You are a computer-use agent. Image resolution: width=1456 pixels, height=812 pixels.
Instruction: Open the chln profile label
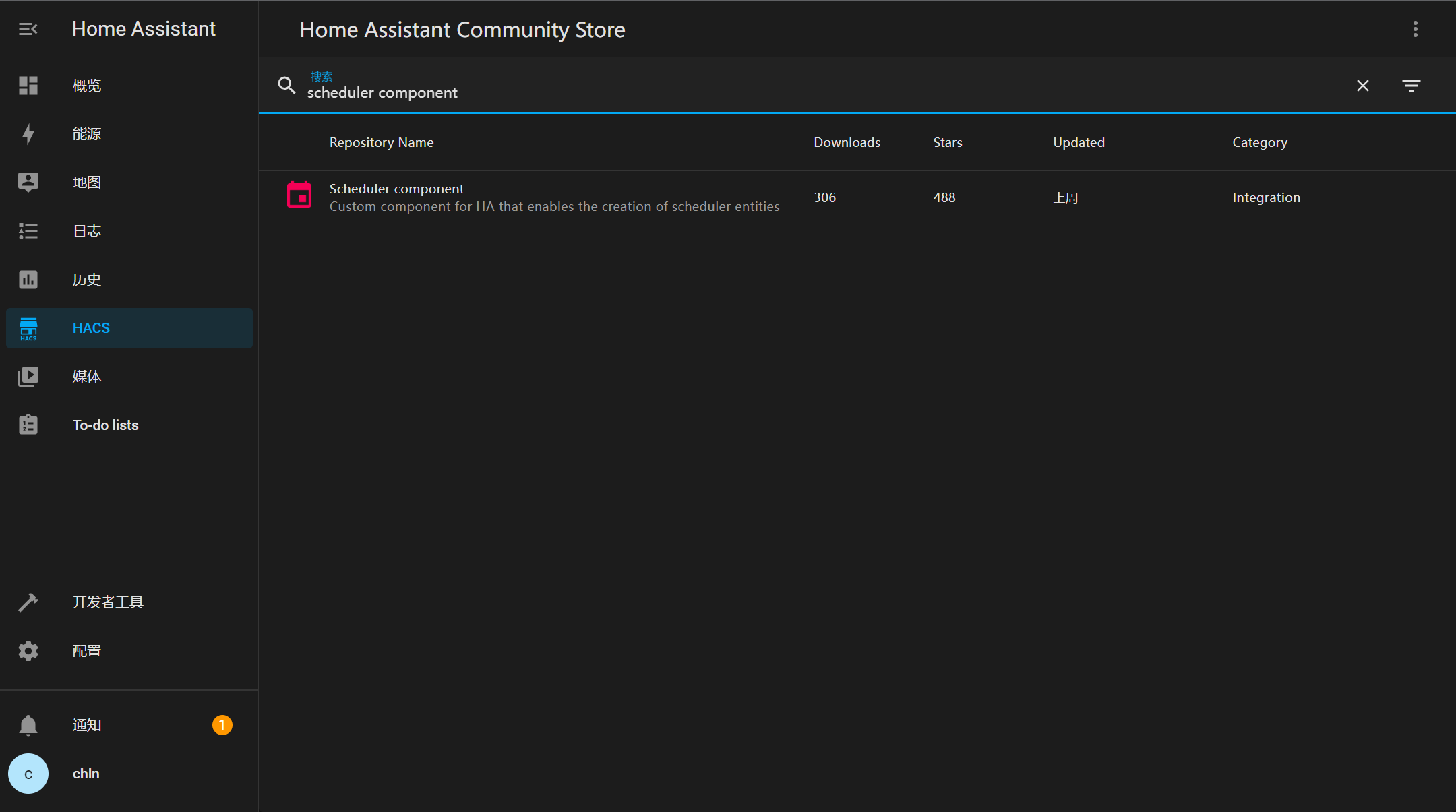click(86, 774)
